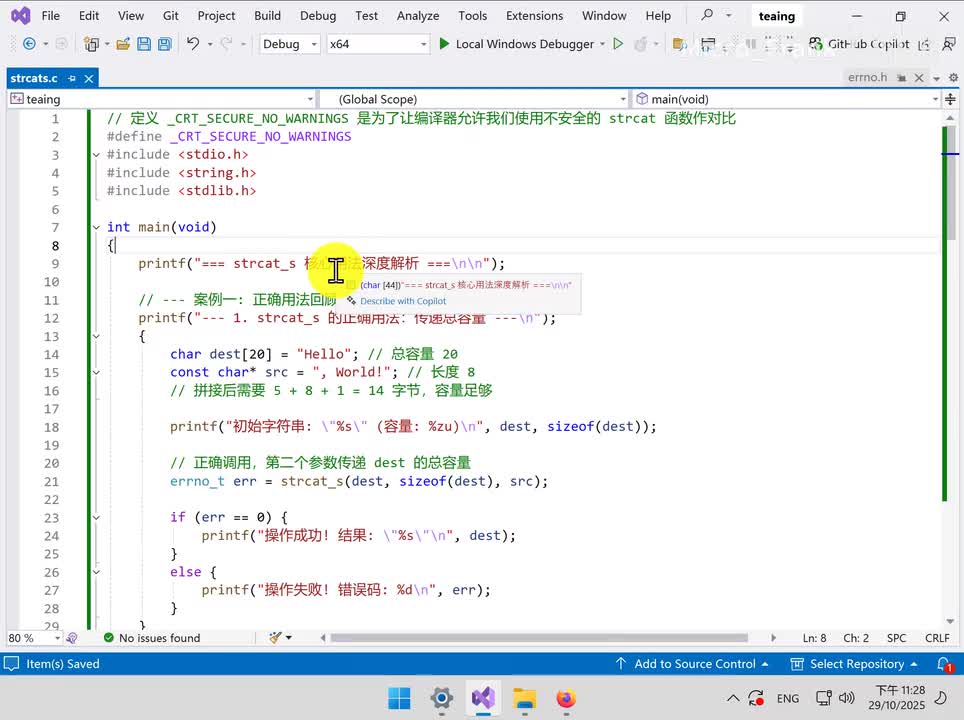The height and width of the screenshot is (720, 964).
Task: Click the Send Feedback person icon
Action: click(x=949, y=44)
